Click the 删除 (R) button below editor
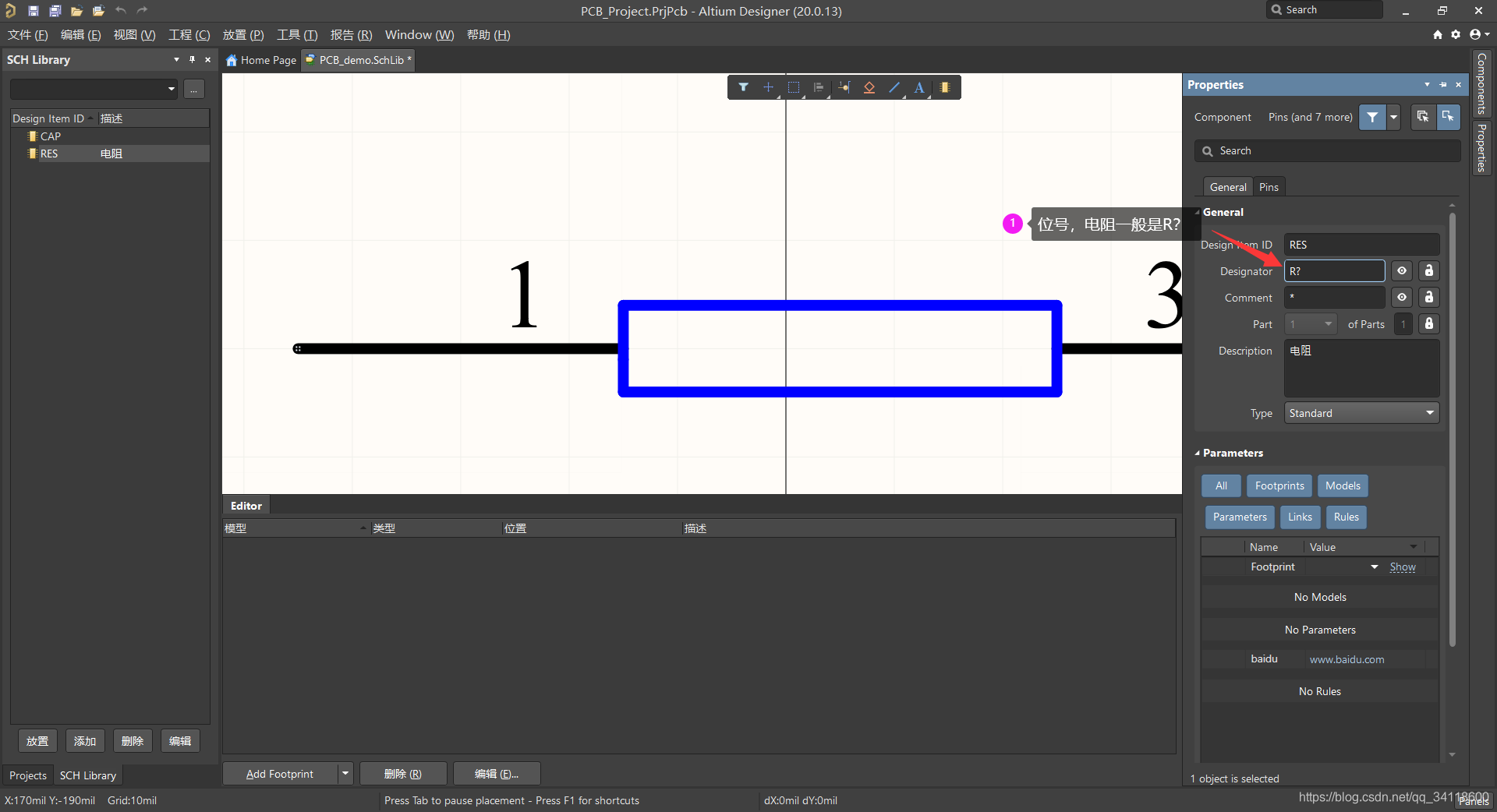The width and height of the screenshot is (1497, 812). point(403,774)
